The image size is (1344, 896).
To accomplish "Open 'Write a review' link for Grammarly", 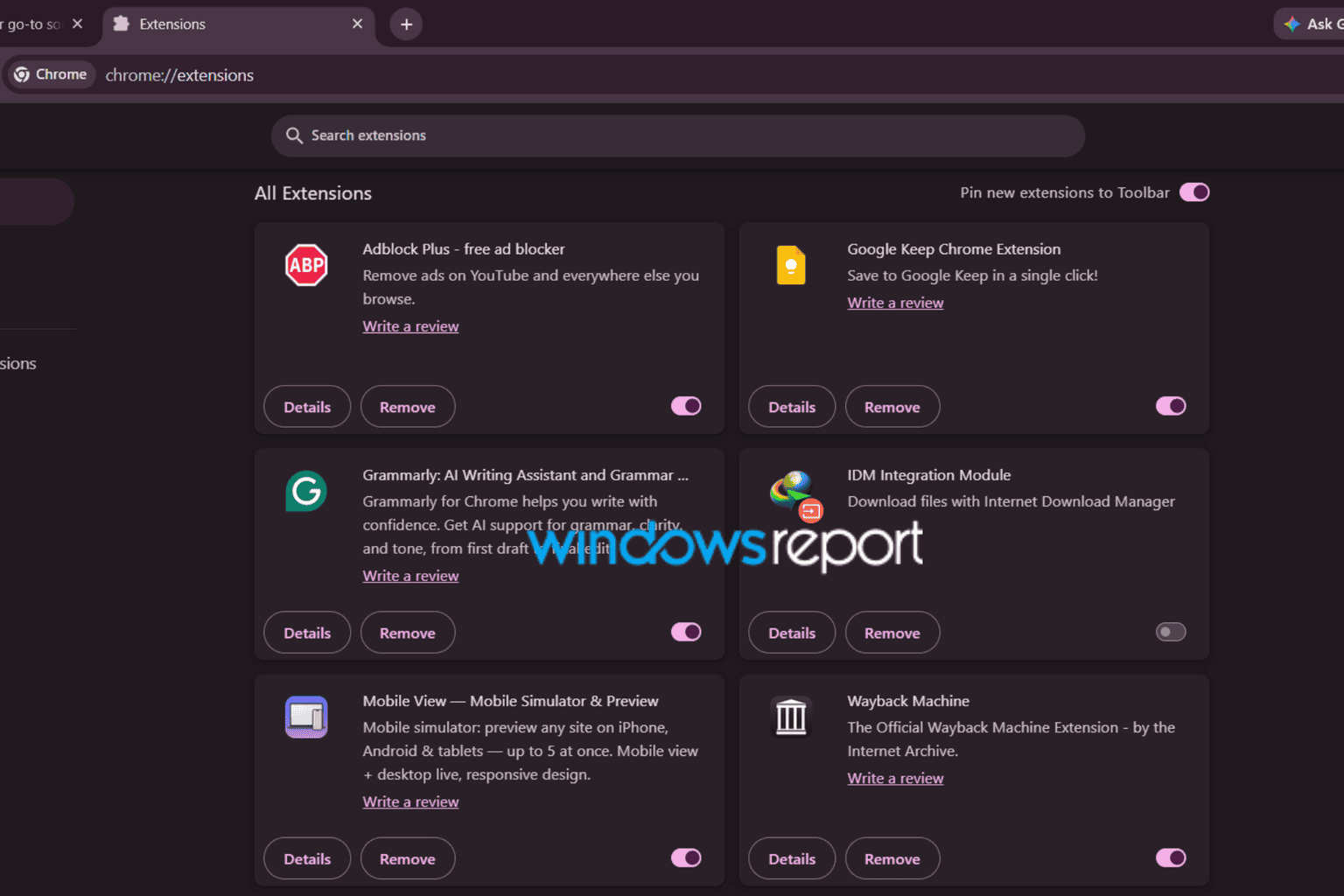I will coord(410,576).
